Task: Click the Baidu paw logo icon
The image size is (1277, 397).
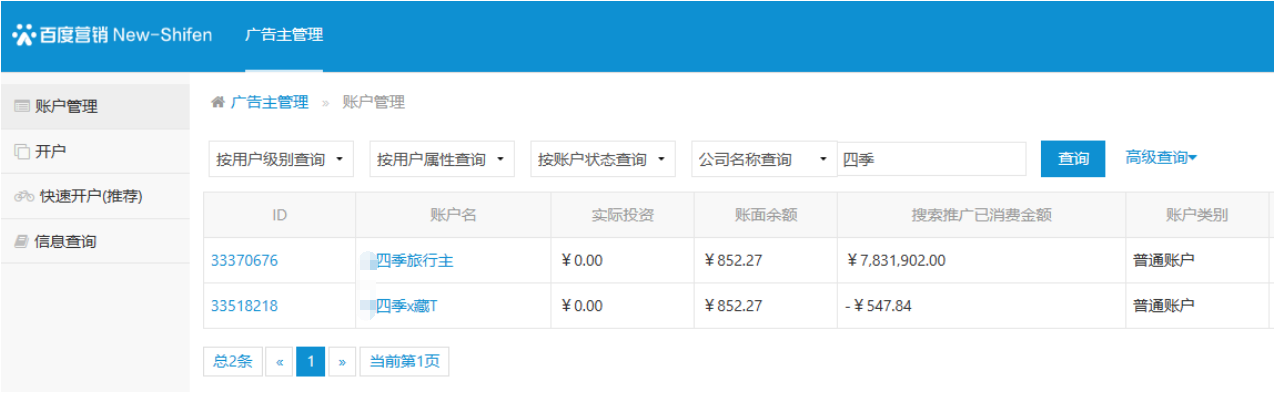Action: (24, 36)
